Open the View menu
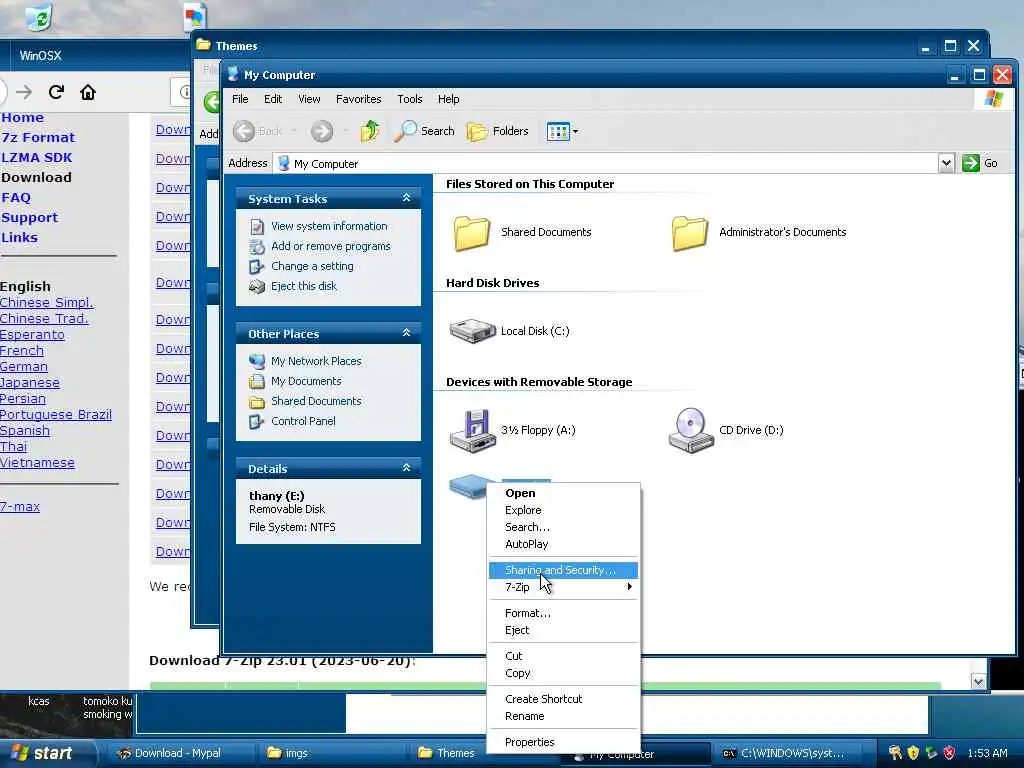This screenshot has height=768, width=1024. click(x=309, y=99)
